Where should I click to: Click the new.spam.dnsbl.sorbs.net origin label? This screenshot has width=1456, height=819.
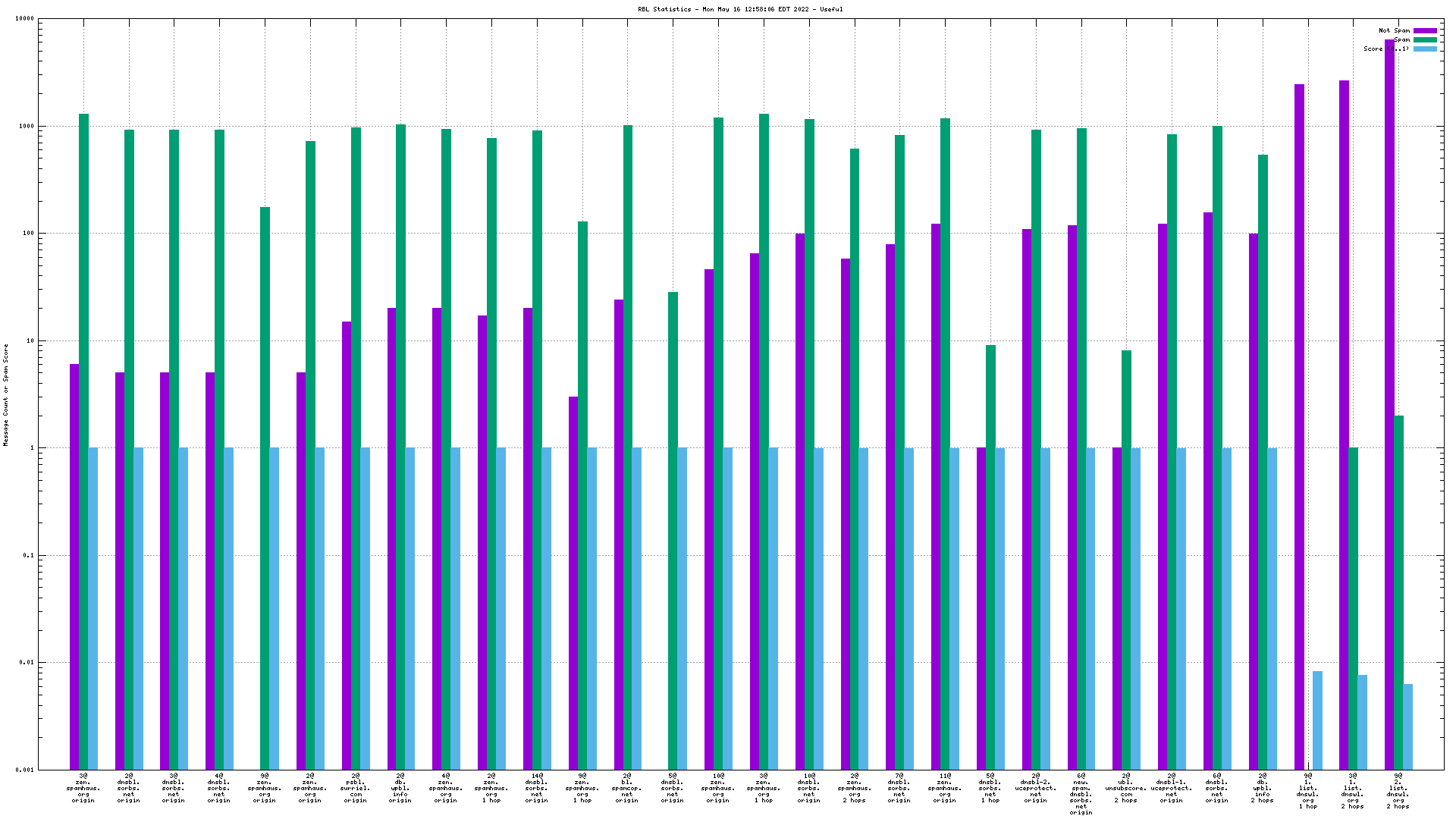1081,794
